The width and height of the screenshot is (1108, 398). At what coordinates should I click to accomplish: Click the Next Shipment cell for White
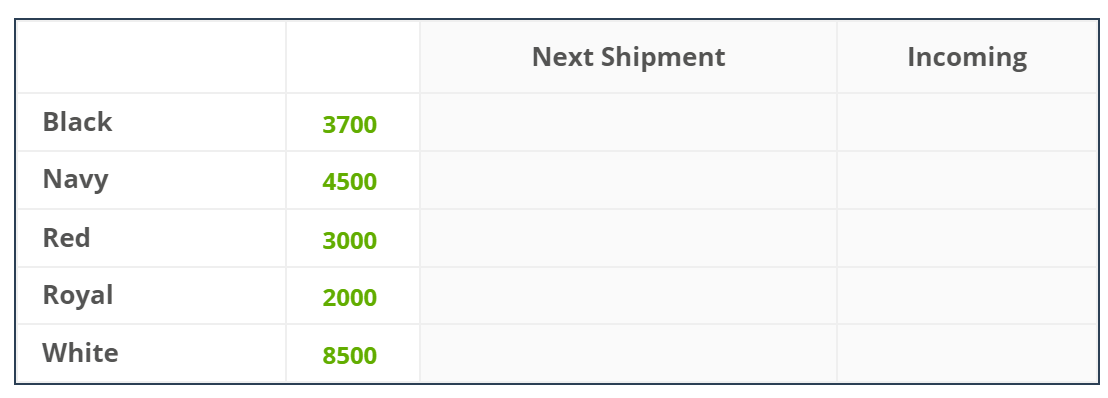click(628, 353)
